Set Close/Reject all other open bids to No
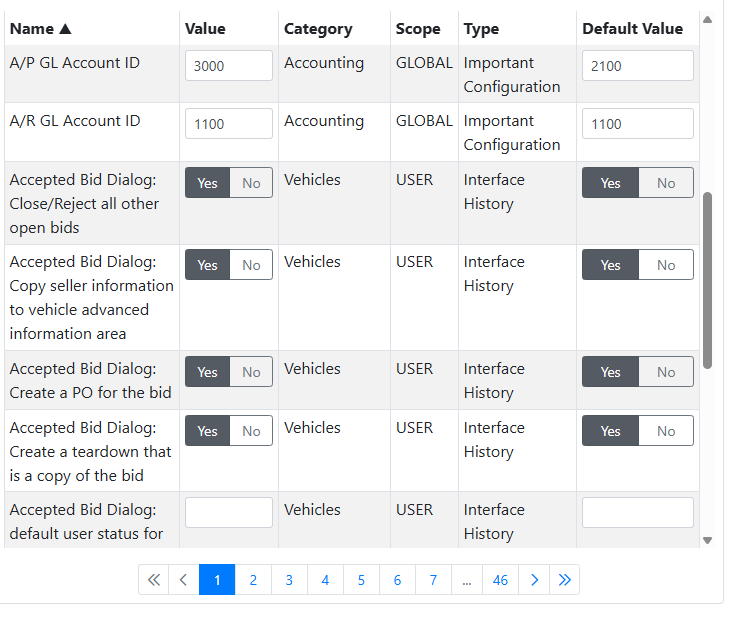729x624 pixels. [251, 183]
